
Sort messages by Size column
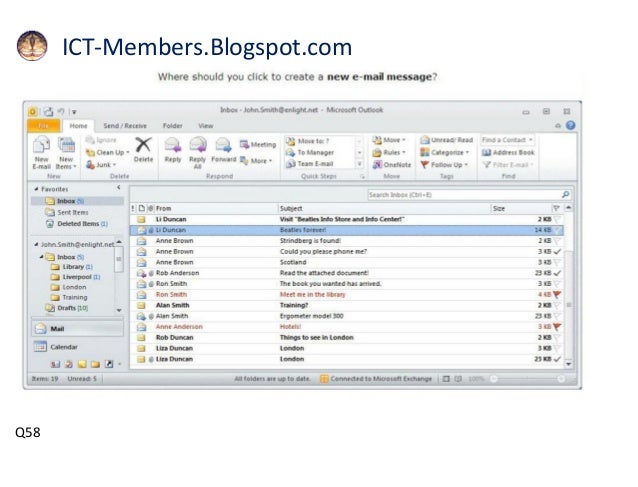pyautogui.click(x=520, y=208)
